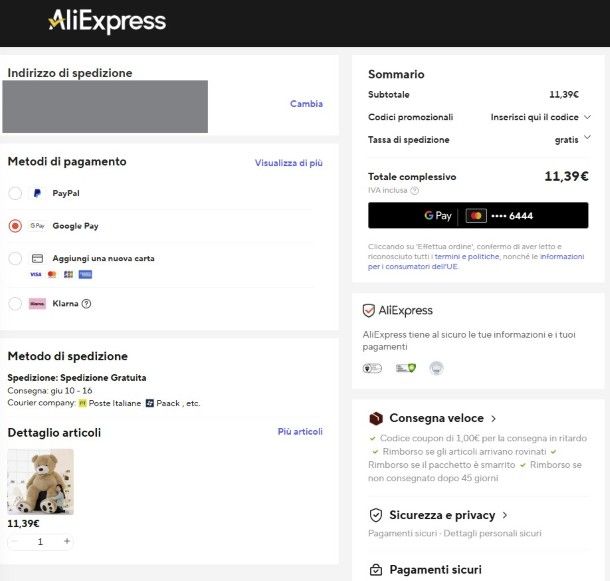Click the Consegna veloce package icon
The height and width of the screenshot is (581, 610).
pyautogui.click(x=376, y=418)
